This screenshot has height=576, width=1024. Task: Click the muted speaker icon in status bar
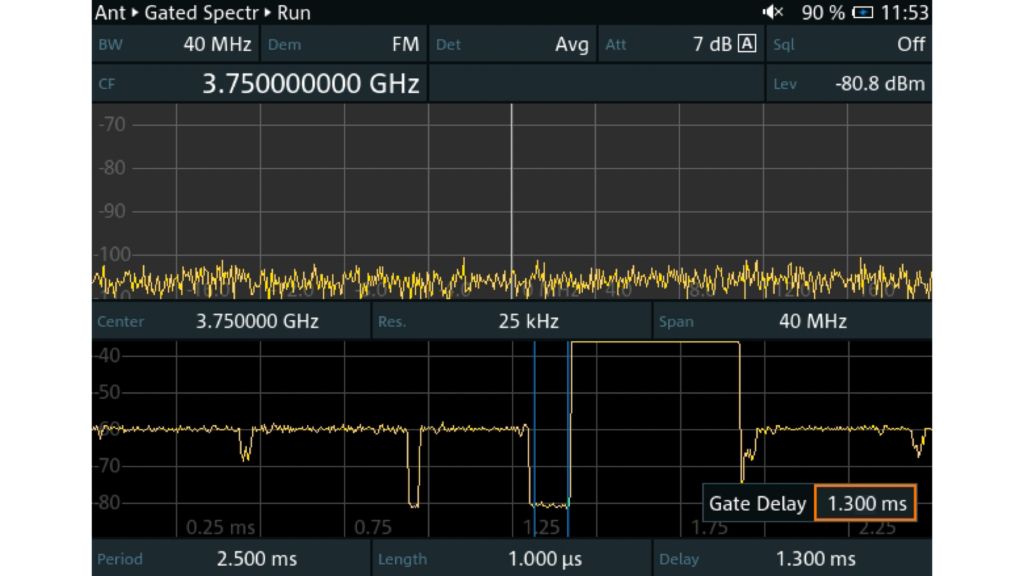(x=772, y=13)
